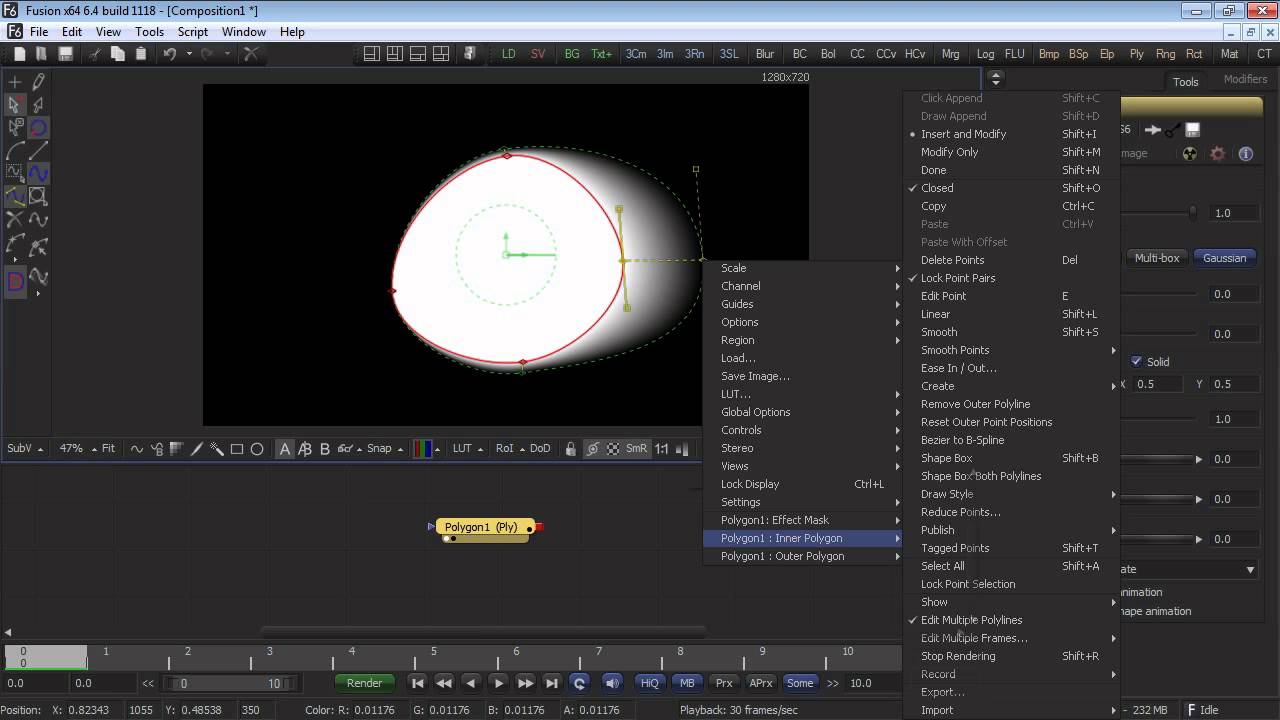This screenshot has width=1280, height=720.
Task: Click the blue info icon in Tools panel
Action: pos(1245,154)
